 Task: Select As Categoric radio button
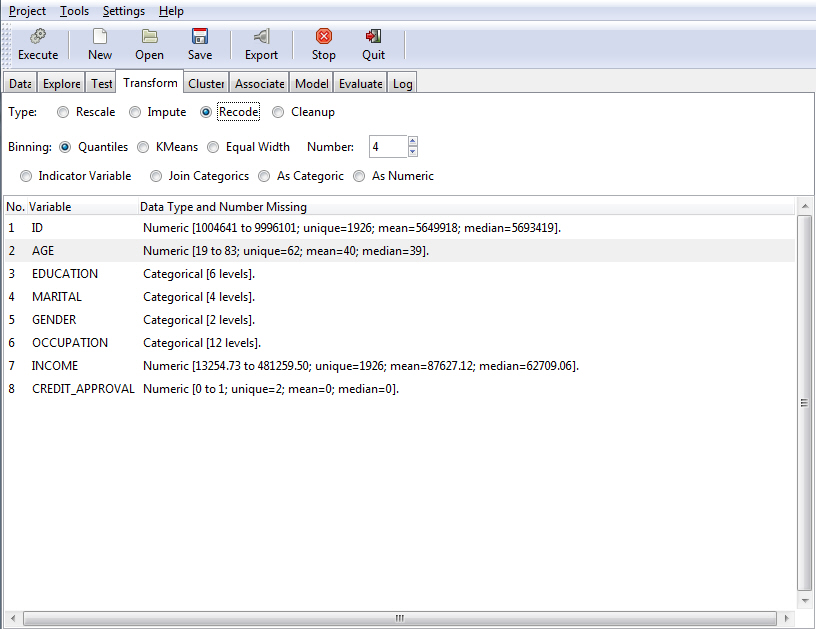[264, 176]
